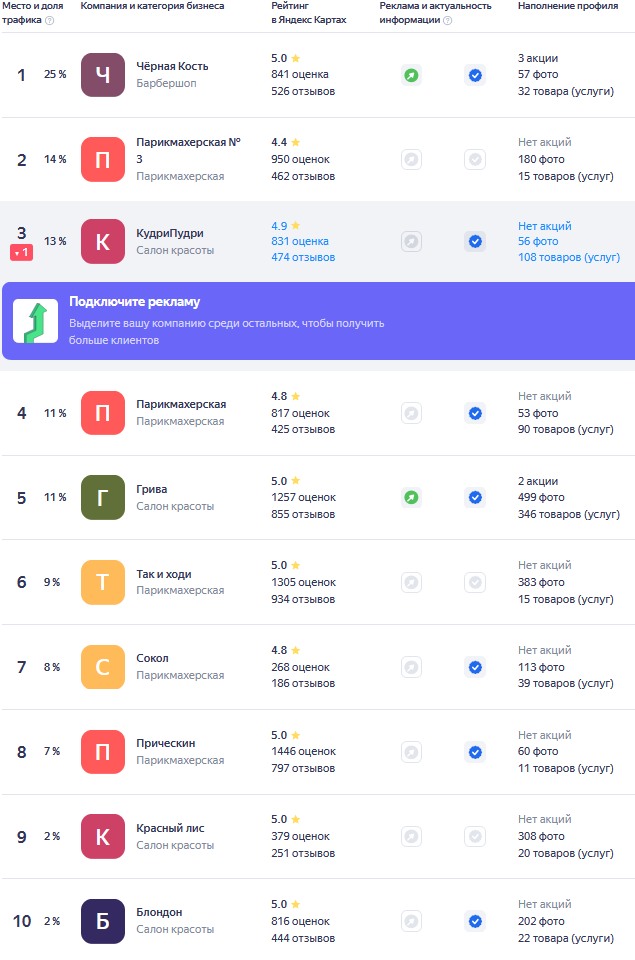This screenshot has width=635, height=960.
Task: Click the '3 акции' text
Action: tap(538, 58)
